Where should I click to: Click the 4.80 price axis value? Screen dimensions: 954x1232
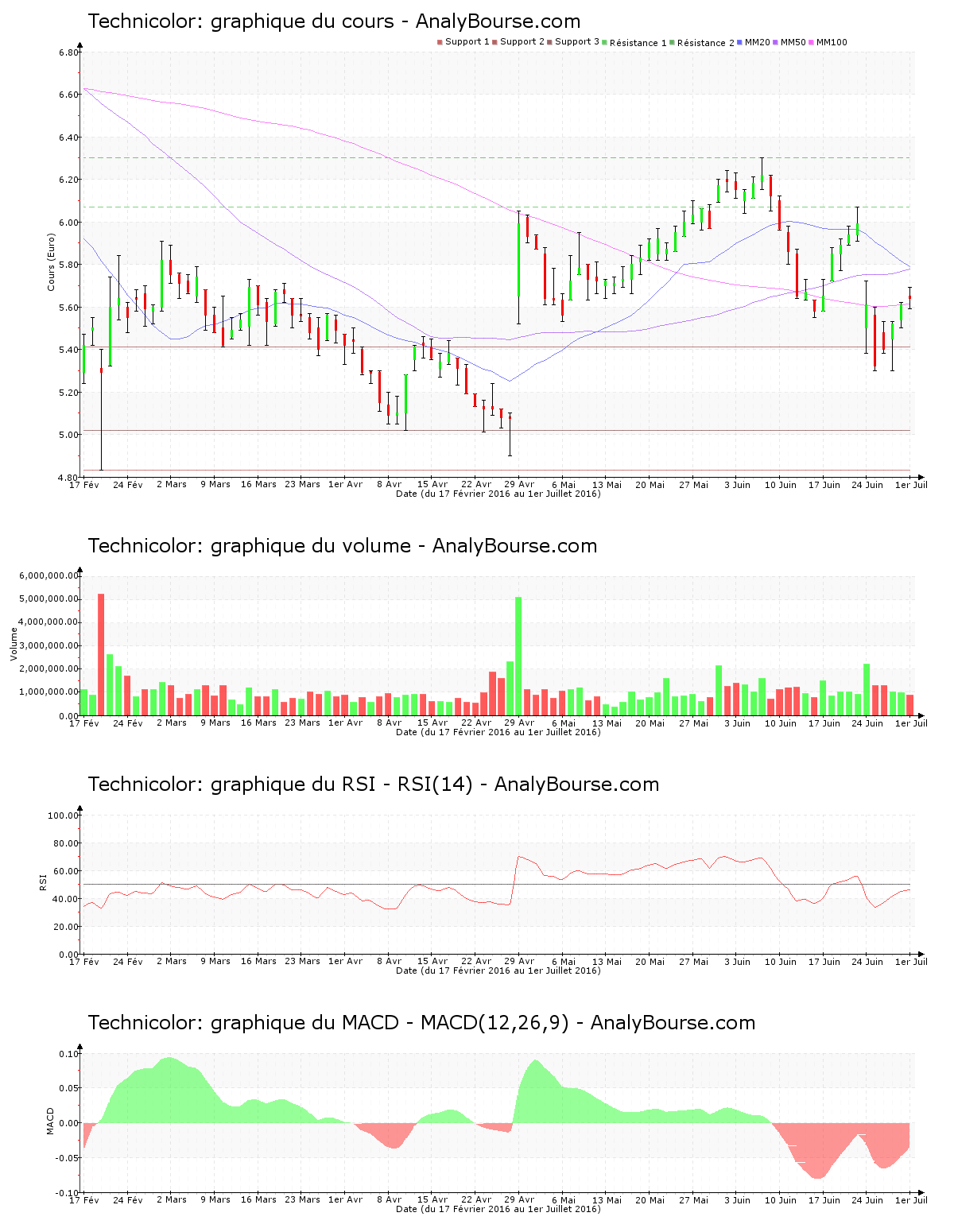(x=68, y=478)
